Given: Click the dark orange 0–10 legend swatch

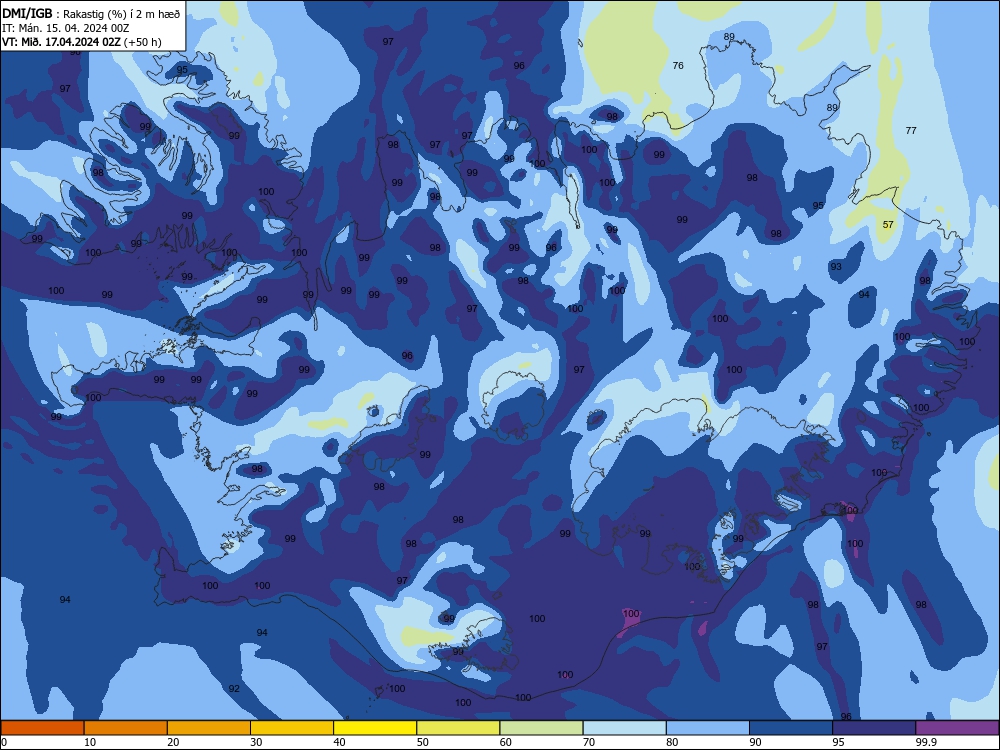Looking at the screenshot, I should [42, 728].
